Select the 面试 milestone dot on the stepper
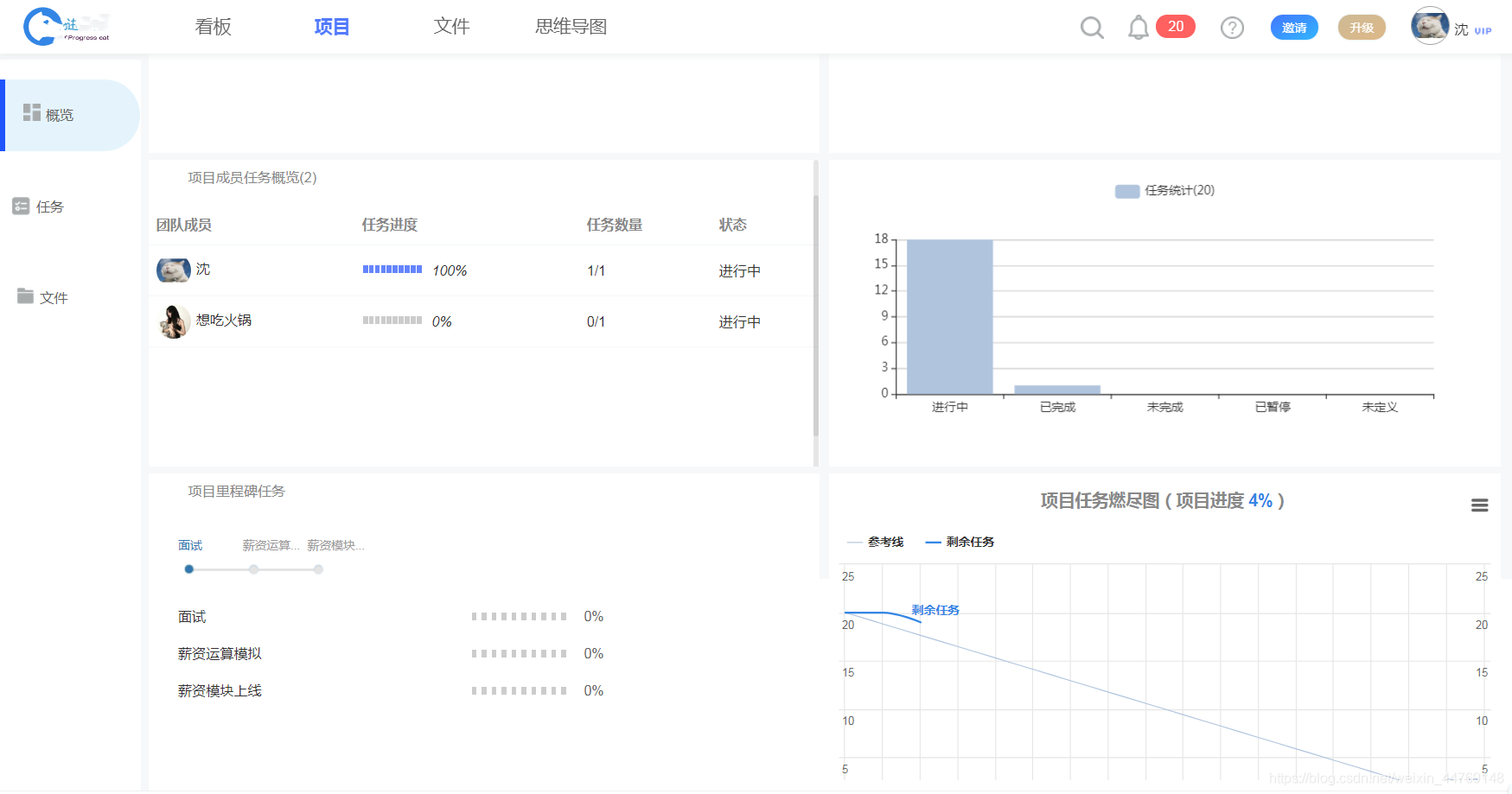Viewport: 1512px width, 794px height. pos(189,569)
